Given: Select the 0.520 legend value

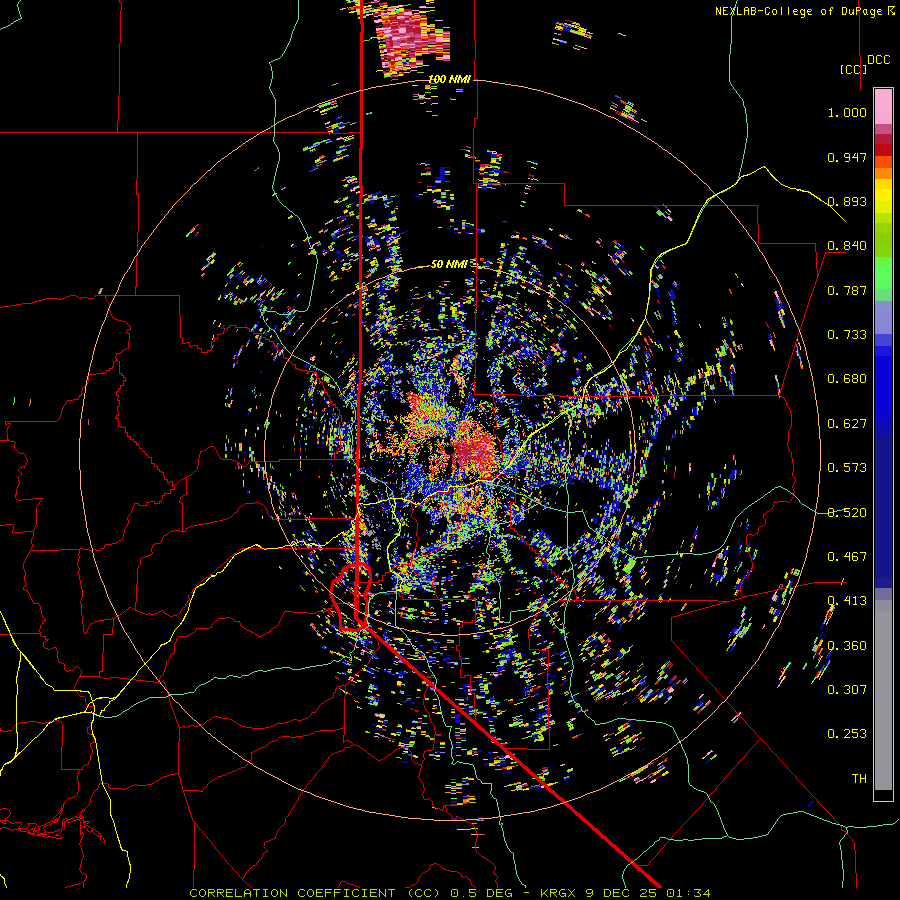Looking at the screenshot, I should [847, 513].
